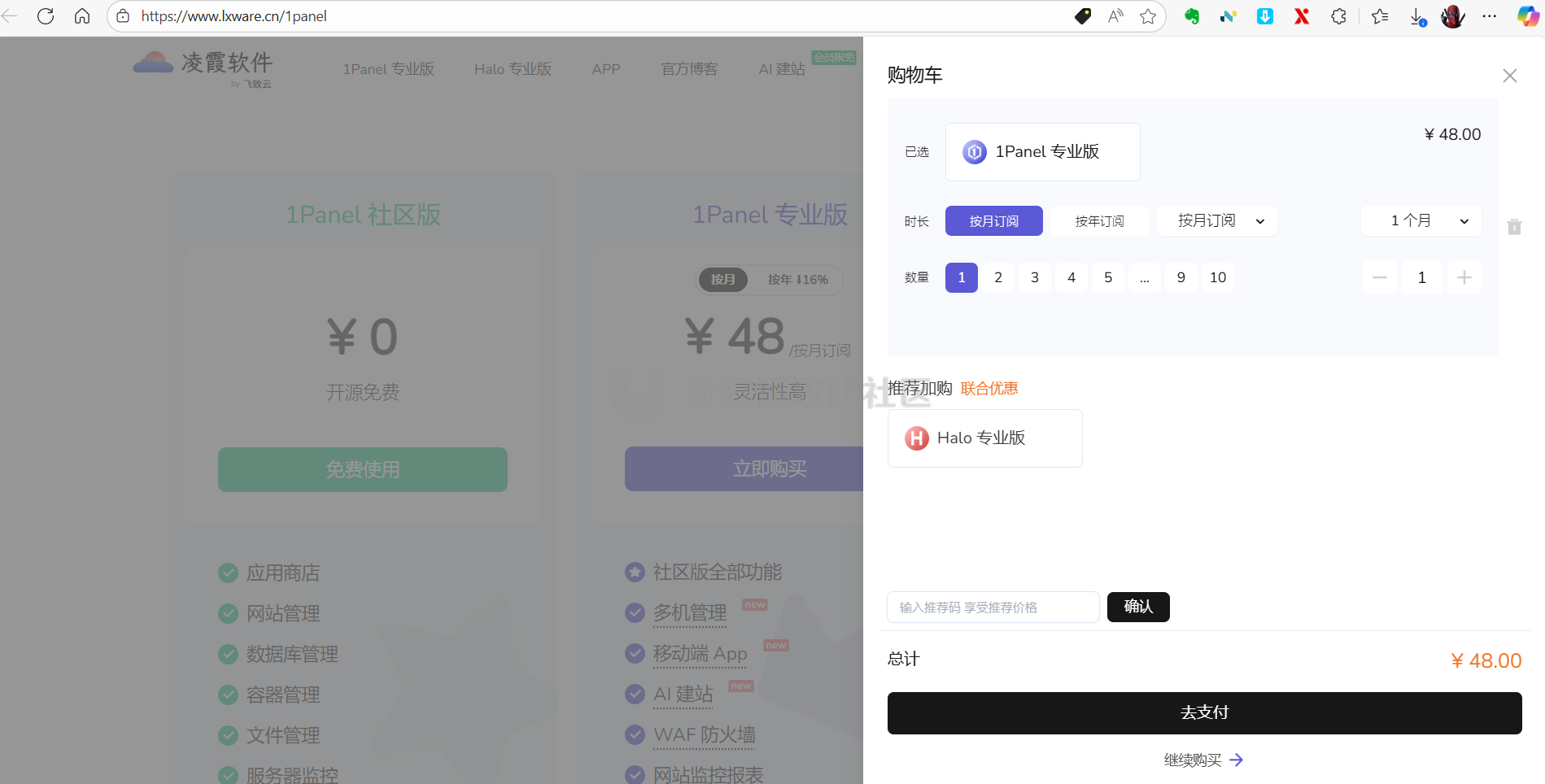Select the 1Panel 专业版 selected product card
The width and height of the screenshot is (1545, 784).
click(x=1043, y=152)
